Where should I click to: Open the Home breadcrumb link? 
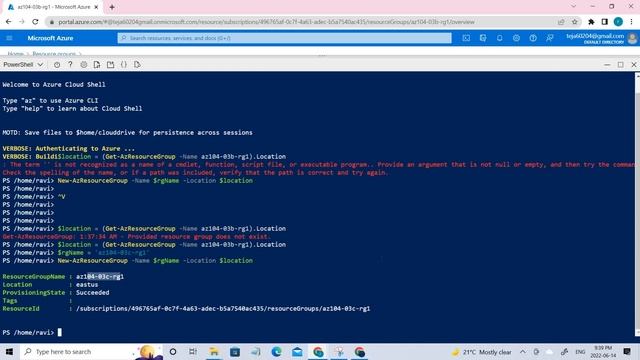click(16, 53)
